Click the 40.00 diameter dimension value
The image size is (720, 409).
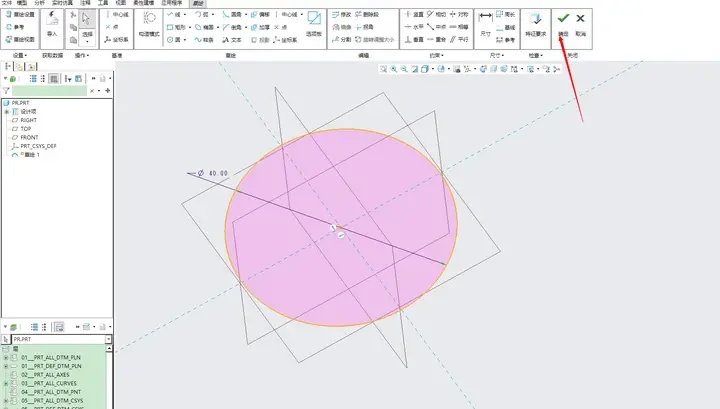point(218,174)
